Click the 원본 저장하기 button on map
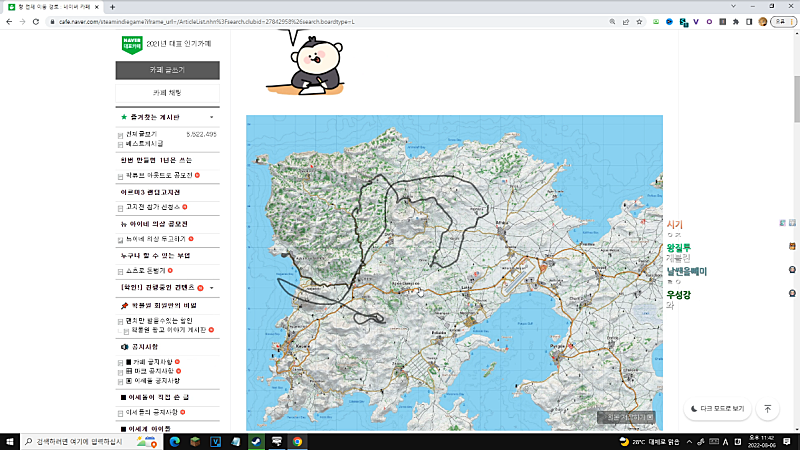Viewport: 800px width, 450px height. 627,417
